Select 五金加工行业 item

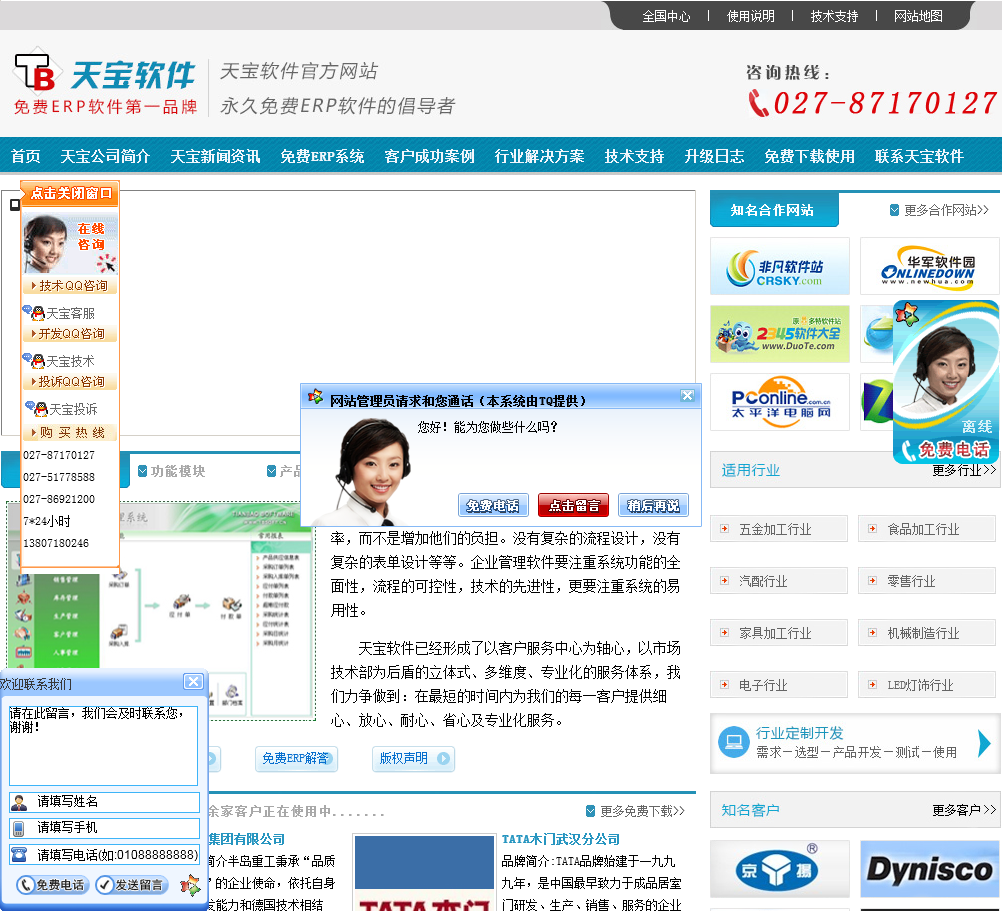(779, 529)
